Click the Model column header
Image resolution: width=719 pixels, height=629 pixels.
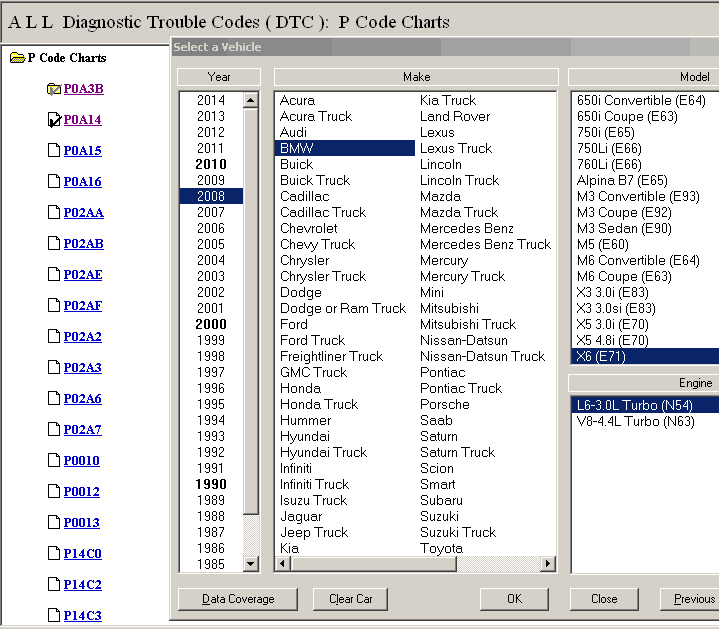[644, 77]
